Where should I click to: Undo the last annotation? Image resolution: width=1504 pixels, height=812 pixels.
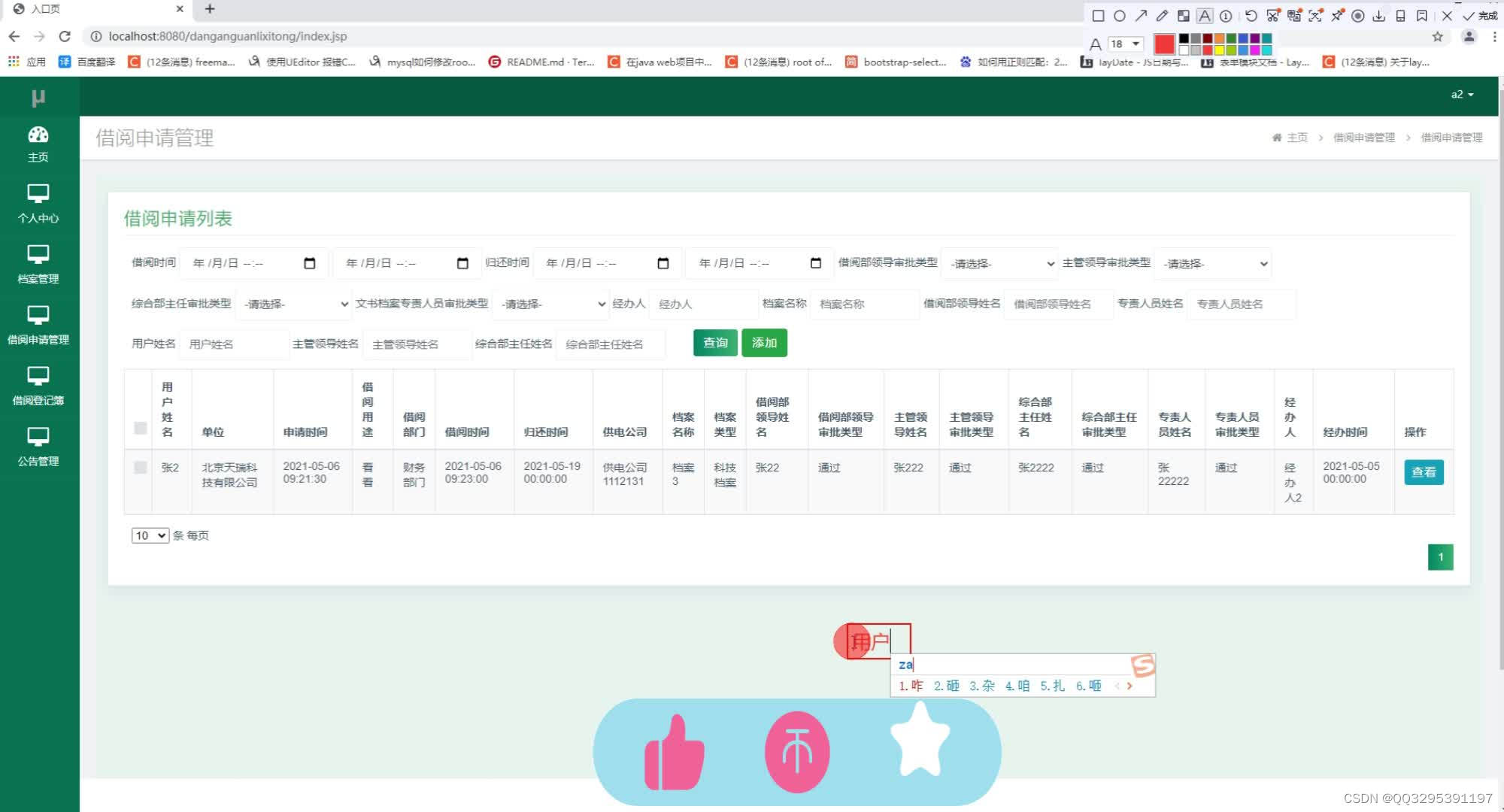pos(1251,16)
